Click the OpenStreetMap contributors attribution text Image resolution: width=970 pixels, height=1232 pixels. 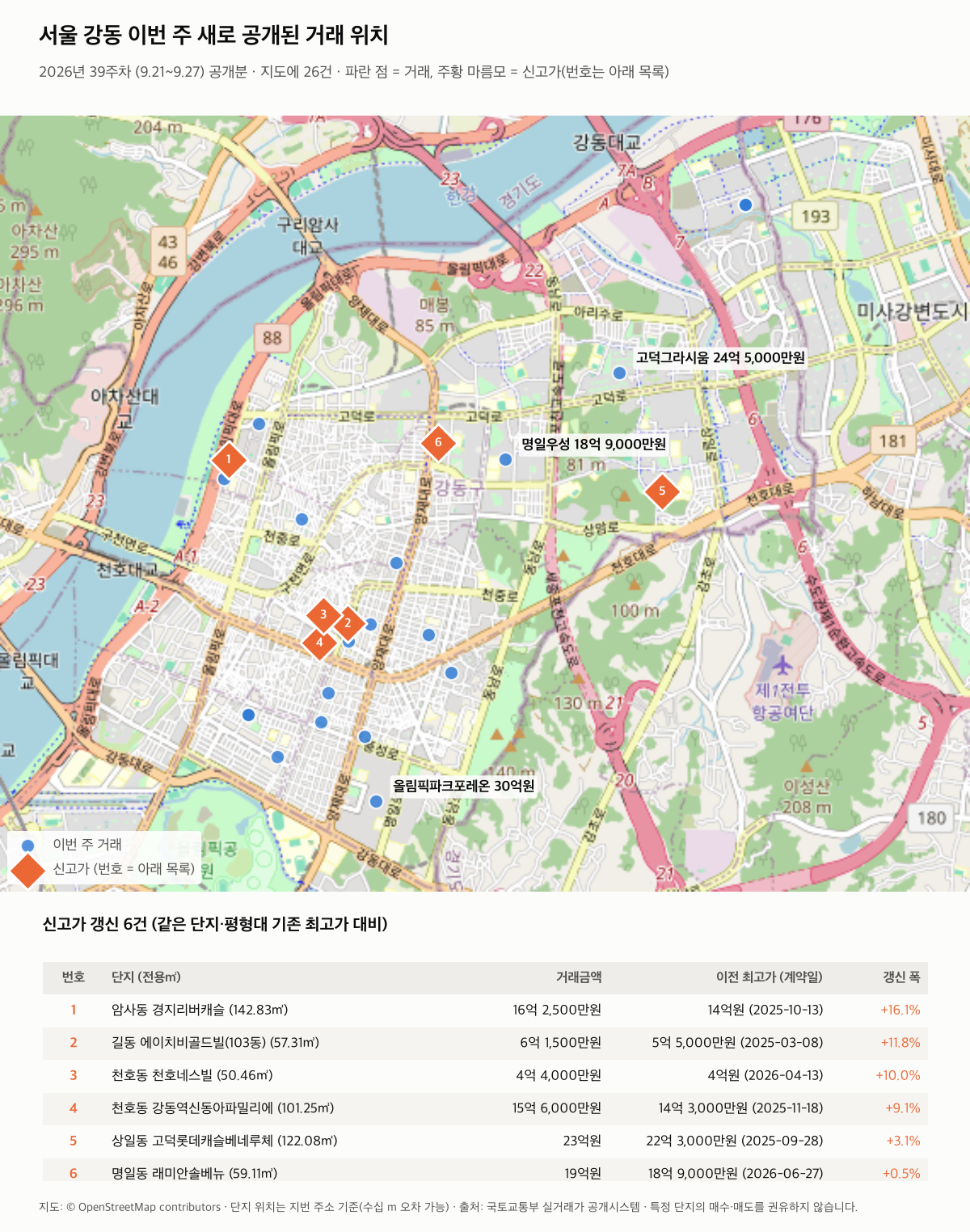click(150, 1207)
